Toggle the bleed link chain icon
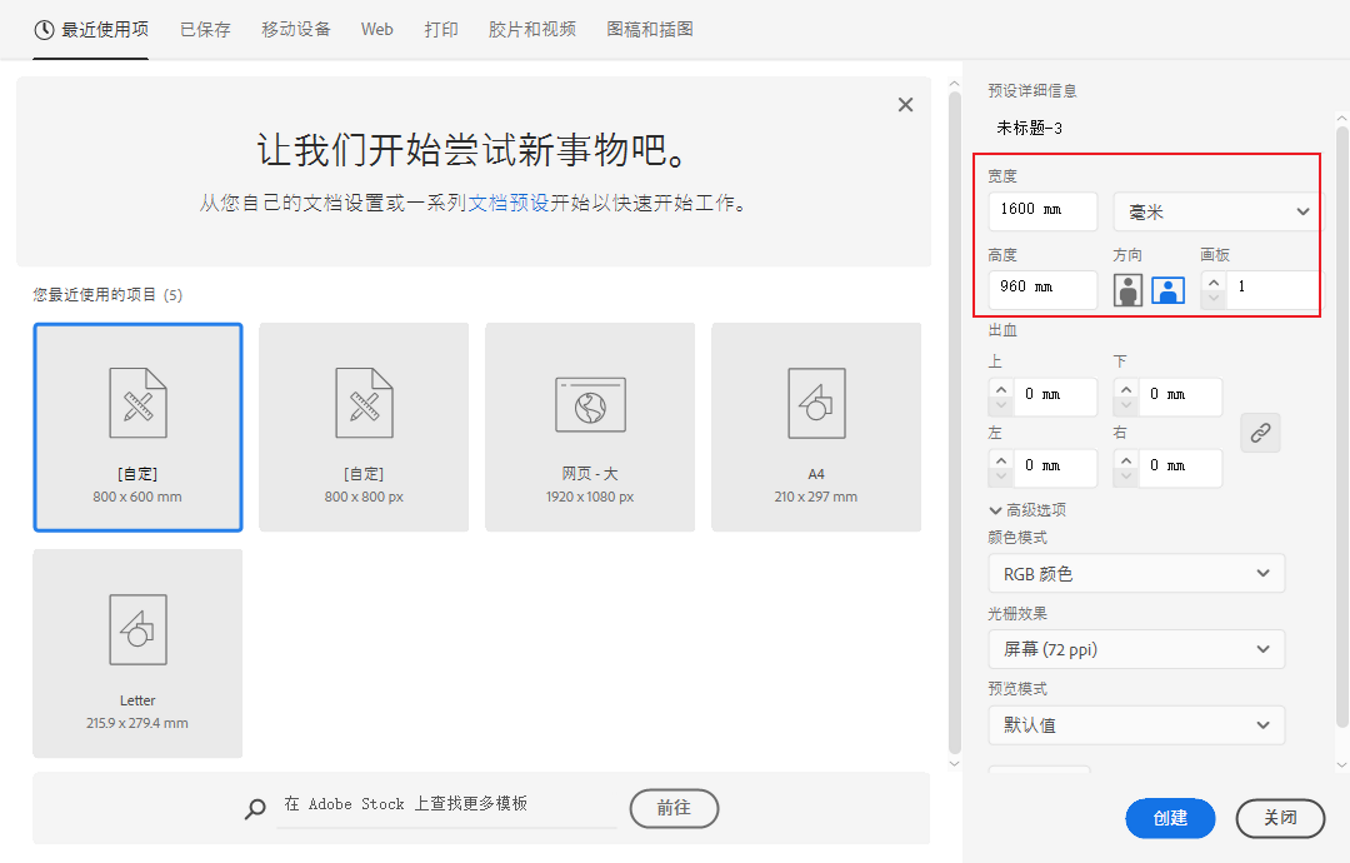Viewport: 1350px width, 863px height. (x=1260, y=433)
